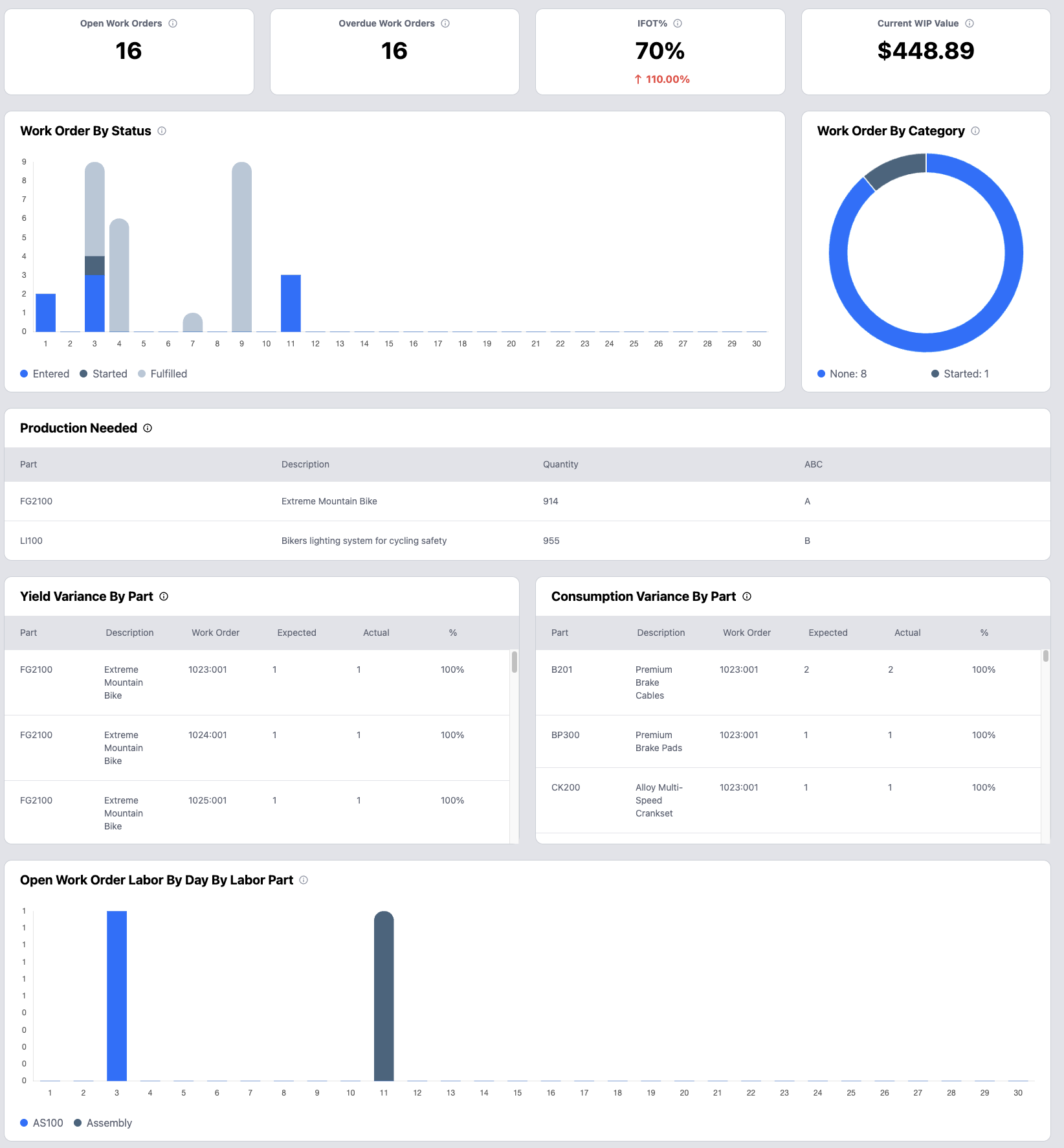Open the labor chart info icon
The height and width of the screenshot is (1148, 1064).
point(303,880)
